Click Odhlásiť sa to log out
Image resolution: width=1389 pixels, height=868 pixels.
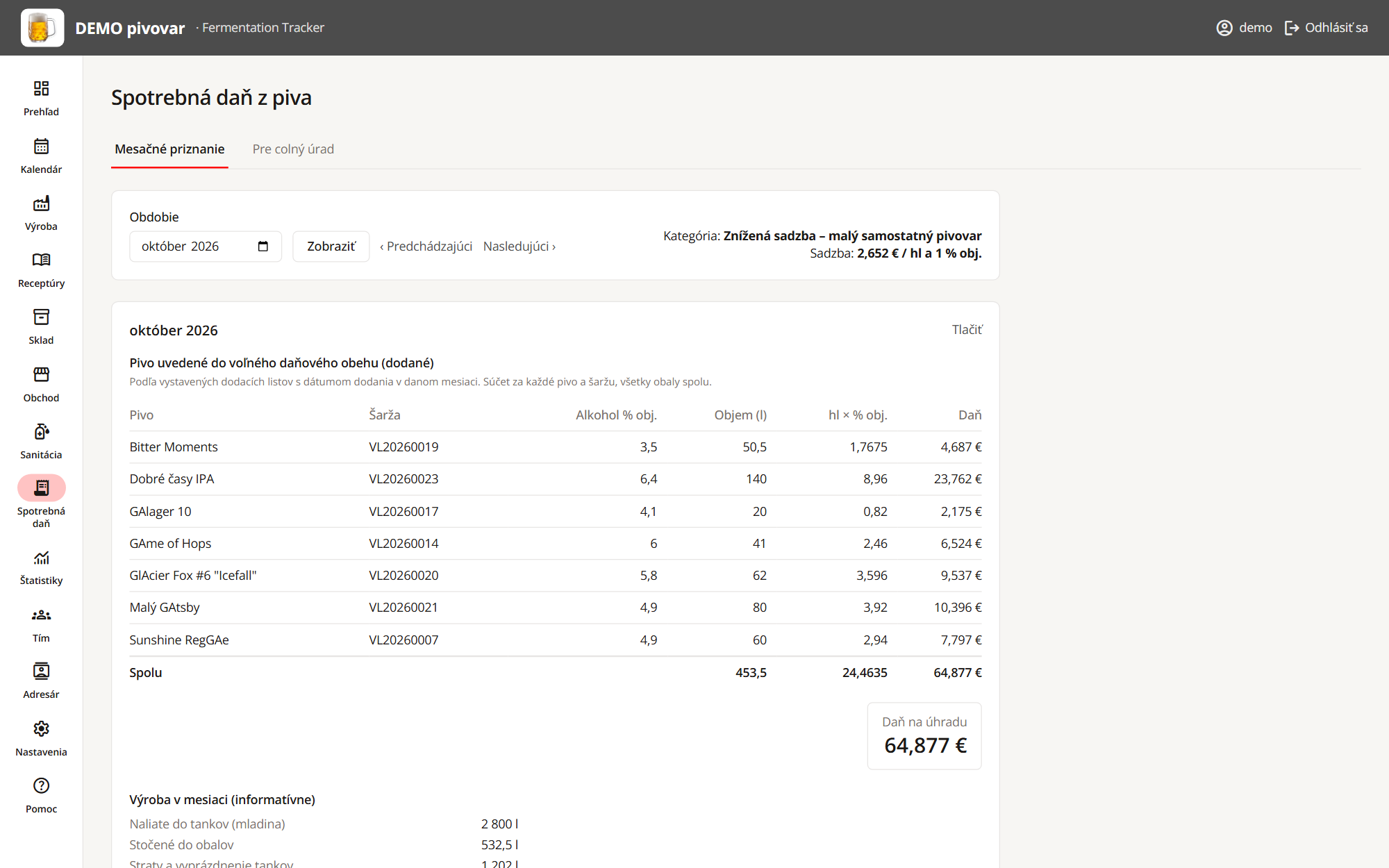click(x=1326, y=28)
